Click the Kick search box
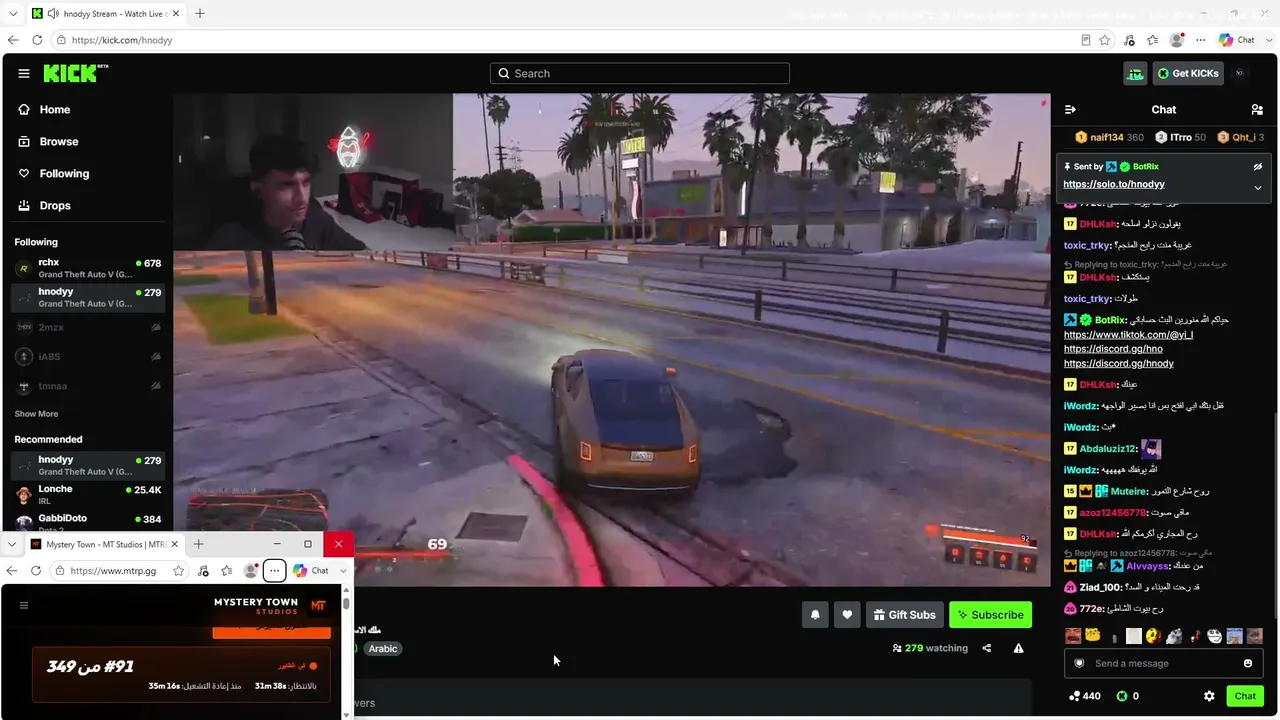Viewport: 1280px width, 720px height. point(640,73)
